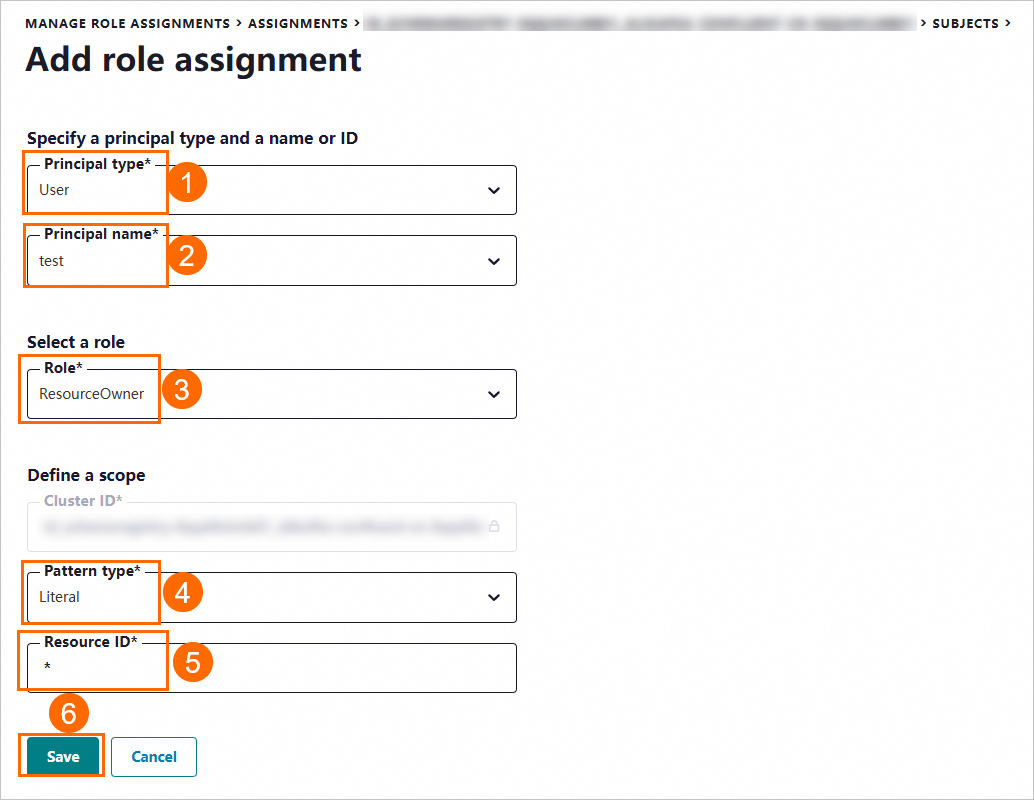Click the lock icon in Cluster ID field
Viewport: 1034px width, 800px height.
tap(494, 527)
